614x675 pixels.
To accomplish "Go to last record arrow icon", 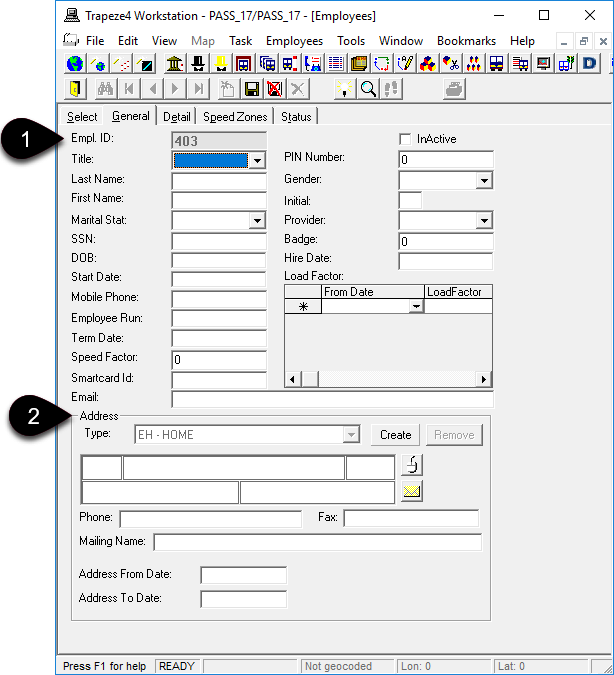I will tap(198, 89).
